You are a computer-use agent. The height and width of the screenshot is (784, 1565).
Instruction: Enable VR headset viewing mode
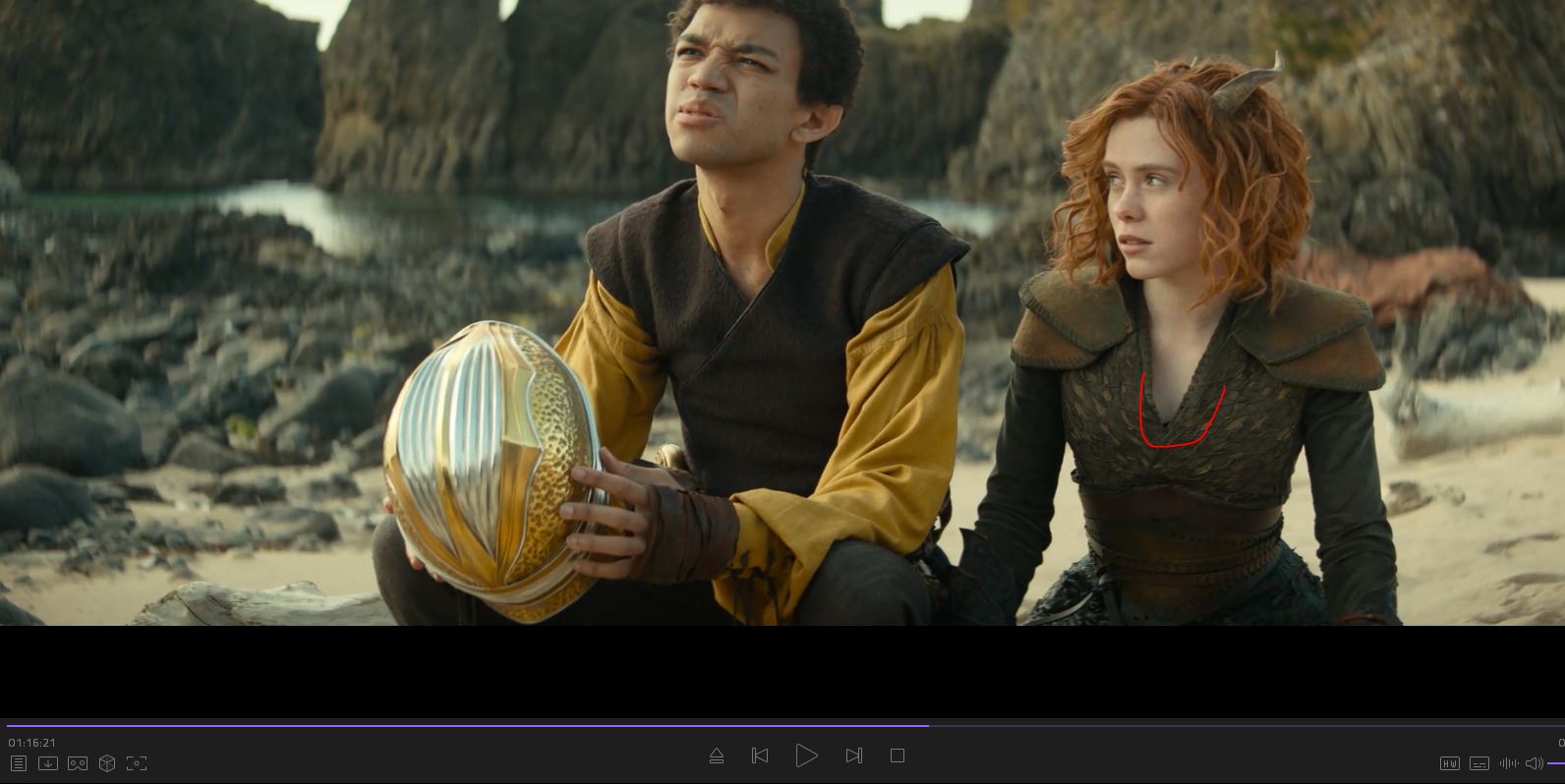click(78, 763)
